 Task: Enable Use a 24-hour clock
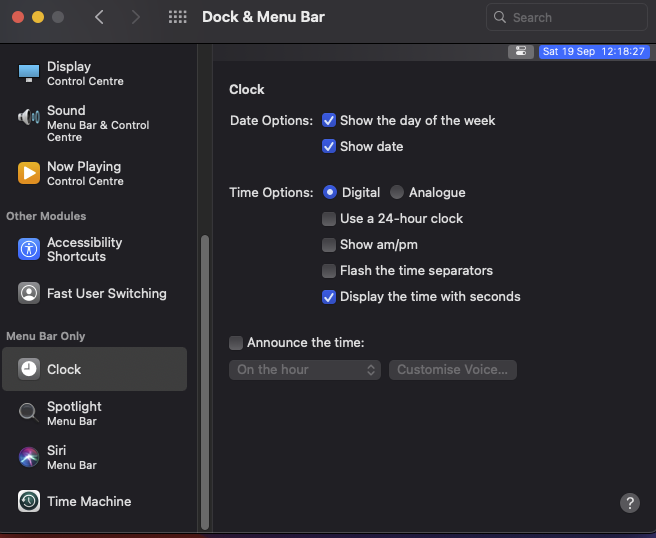(x=329, y=218)
